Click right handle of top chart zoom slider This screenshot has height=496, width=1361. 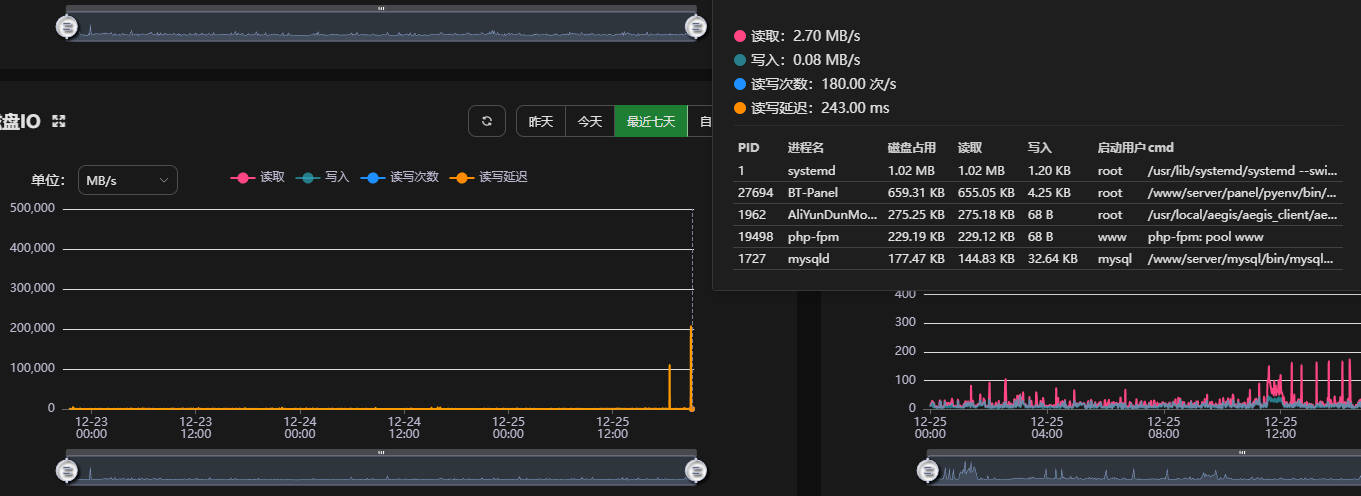click(693, 27)
